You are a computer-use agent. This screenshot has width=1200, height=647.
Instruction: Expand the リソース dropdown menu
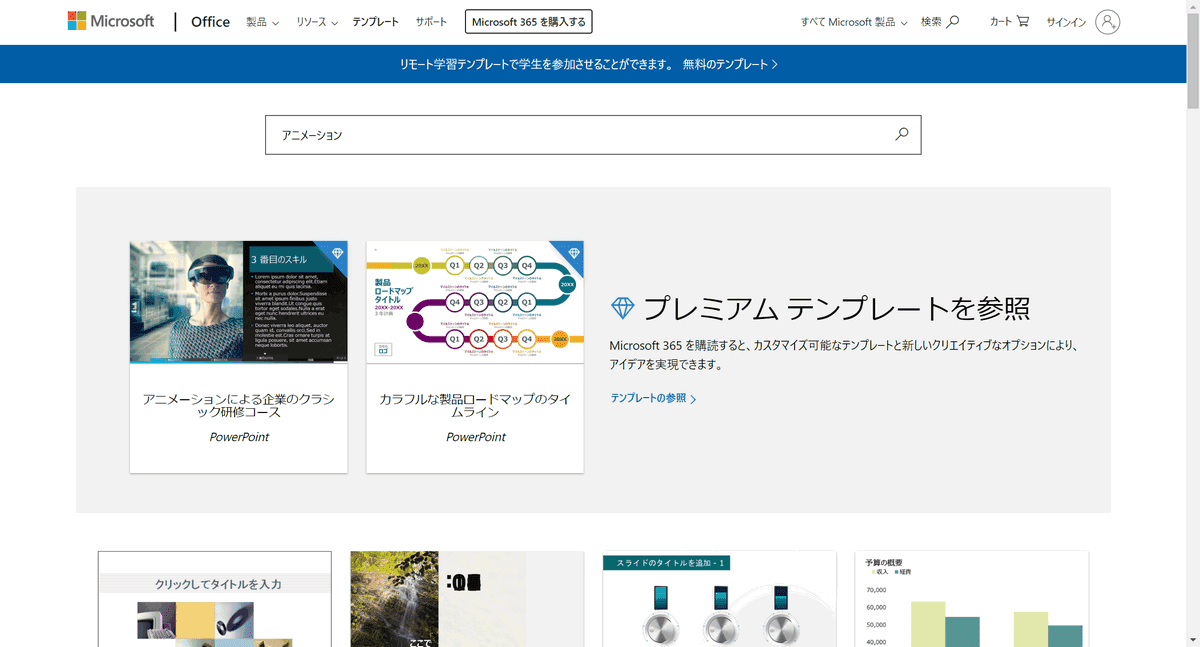[317, 22]
